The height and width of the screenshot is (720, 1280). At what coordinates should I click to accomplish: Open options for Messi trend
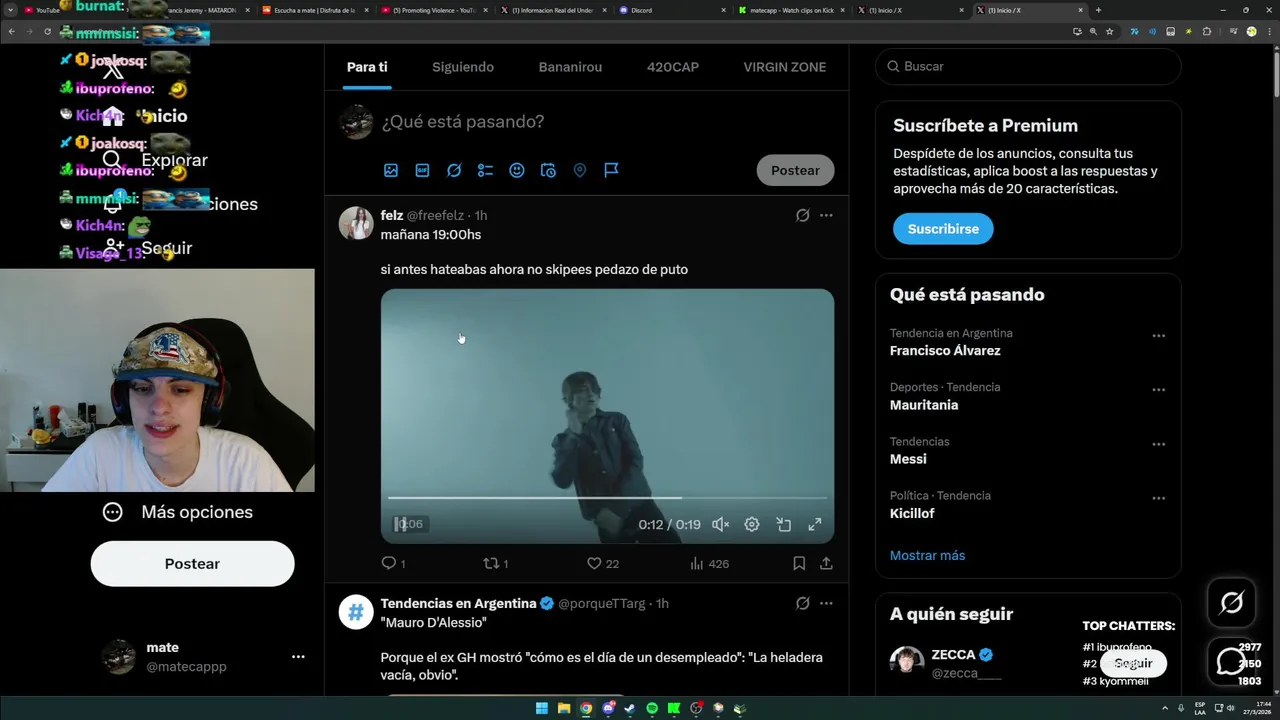pyautogui.click(x=1158, y=444)
